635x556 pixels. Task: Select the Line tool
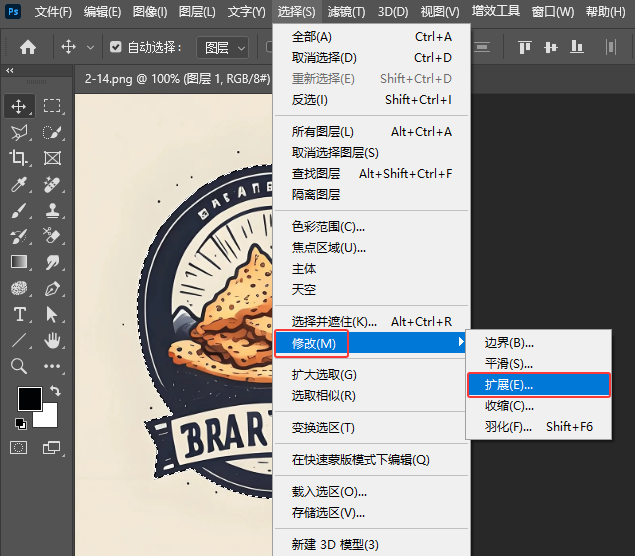click(x=19, y=341)
